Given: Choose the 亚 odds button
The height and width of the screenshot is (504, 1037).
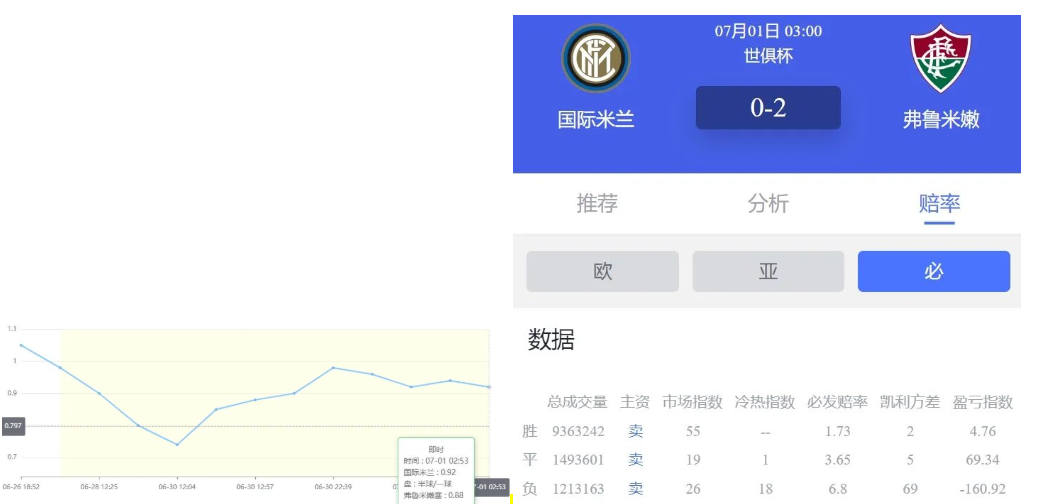Looking at the screenshot, I should [x=768, y=271].
